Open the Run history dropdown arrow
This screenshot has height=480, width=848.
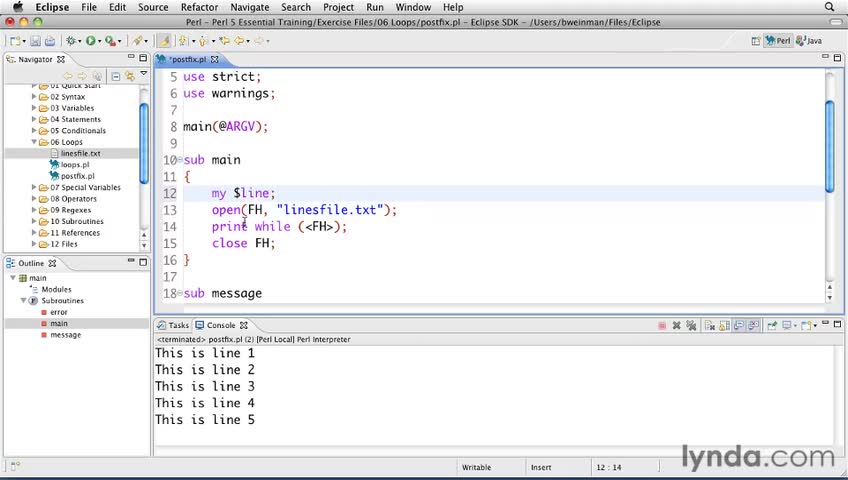99,41
